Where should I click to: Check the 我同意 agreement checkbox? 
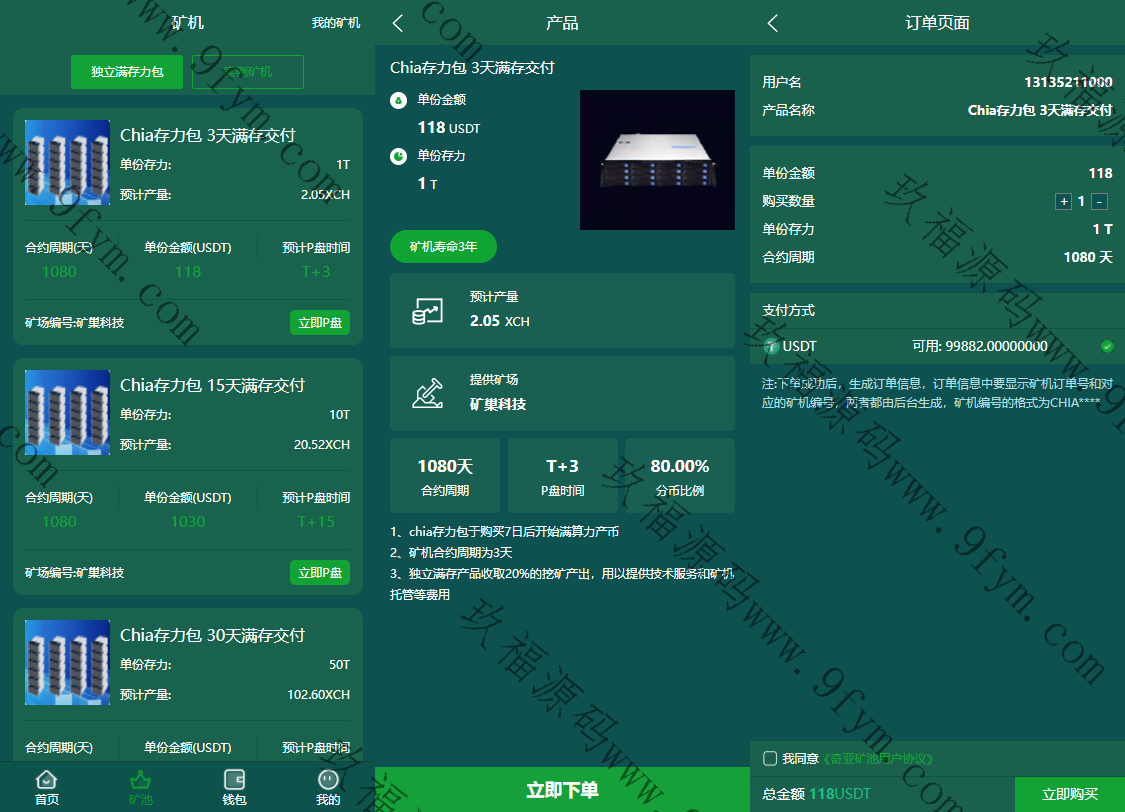(x=770, y=758)
